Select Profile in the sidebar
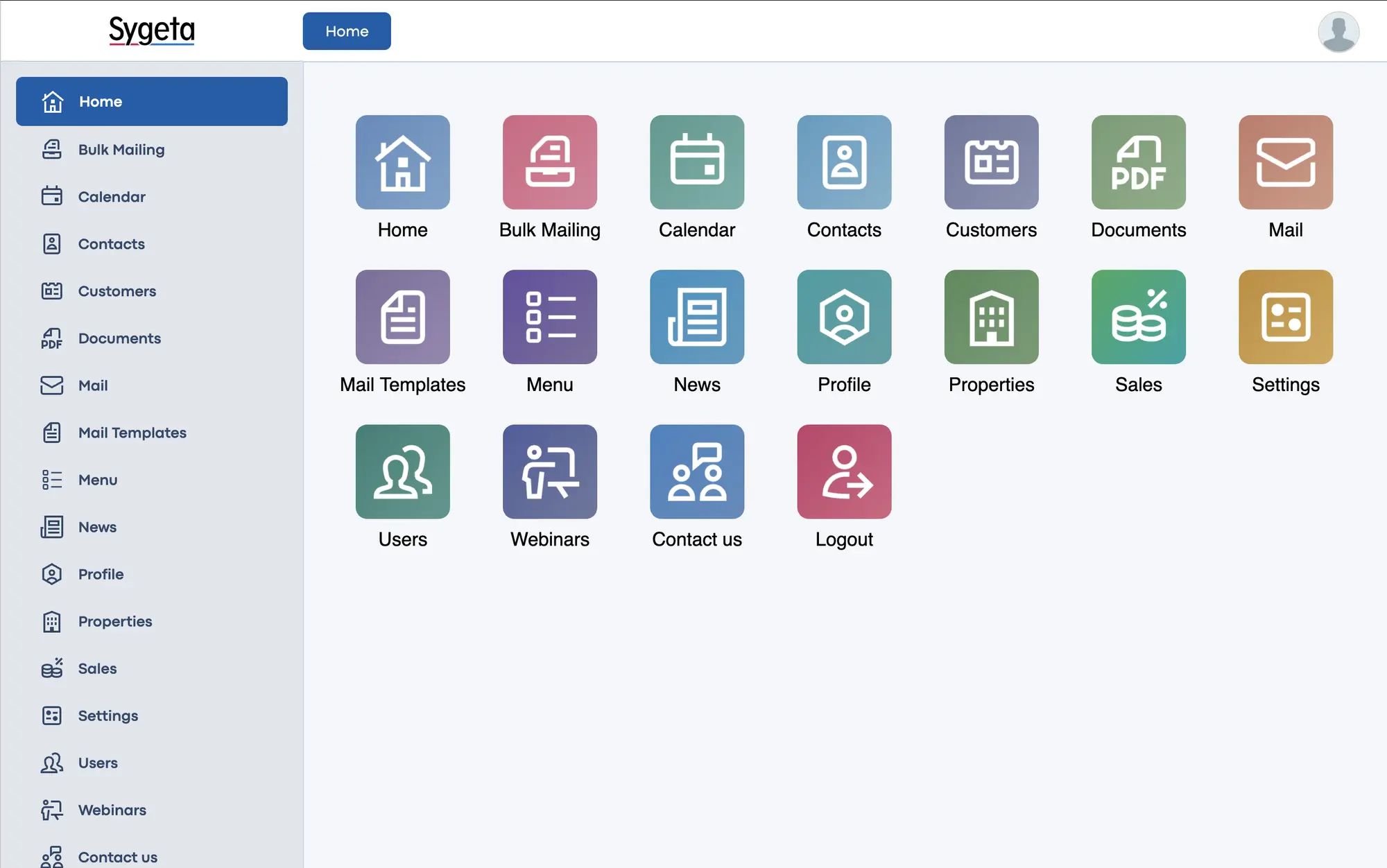Viewport: 1387px width, 868px height. click(x=152, y=573)
